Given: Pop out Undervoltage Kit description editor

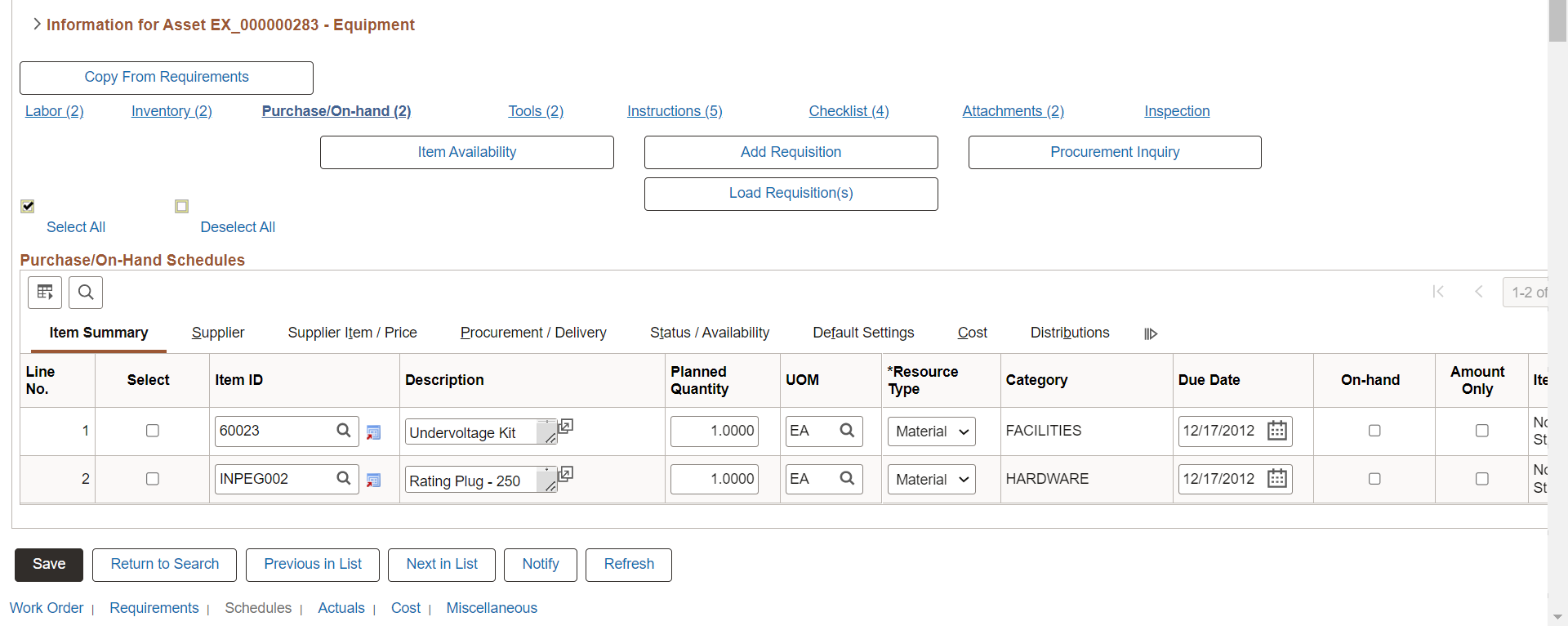Looking at the screenshot, I should (565, 426).
